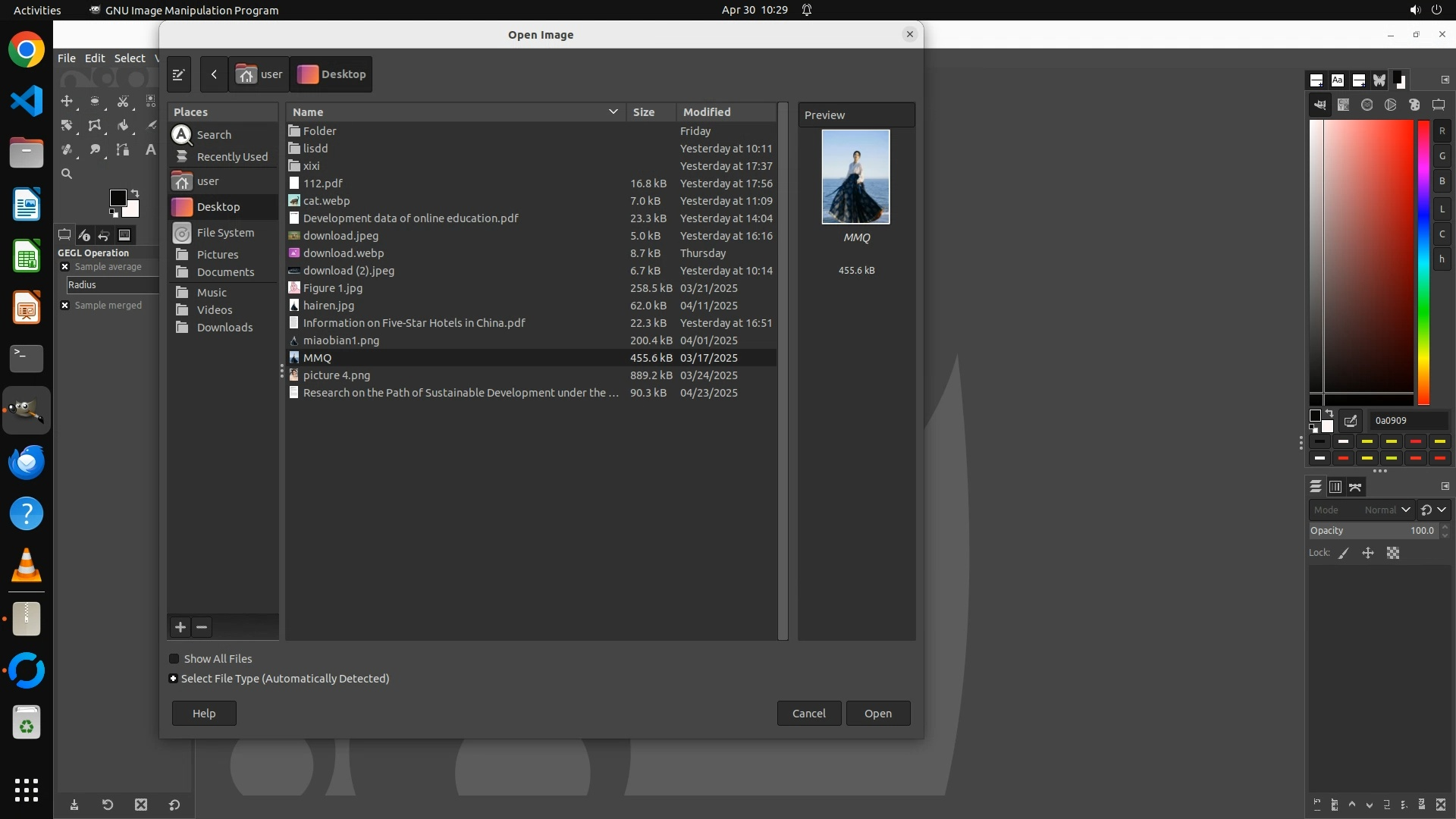Swap foreground and background colors in toolbox
The image size is (1456, 819).
coord(135,193)
